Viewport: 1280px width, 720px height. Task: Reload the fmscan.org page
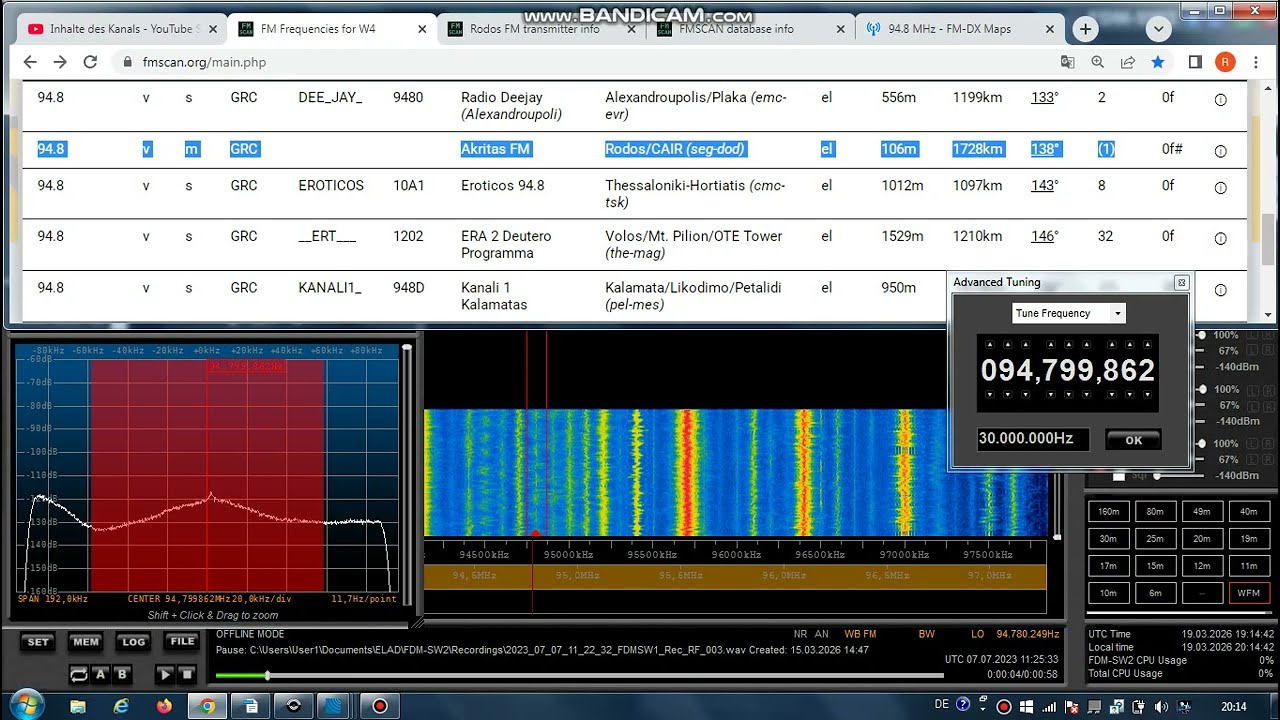(x=90, y=62)
